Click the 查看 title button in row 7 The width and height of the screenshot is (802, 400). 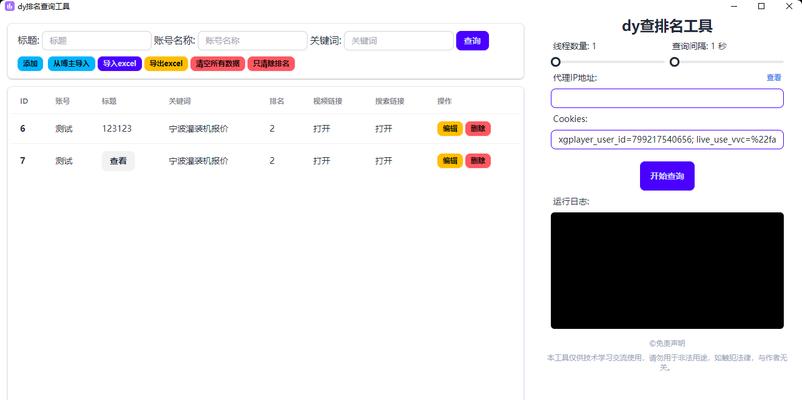[x=118, y=161]
